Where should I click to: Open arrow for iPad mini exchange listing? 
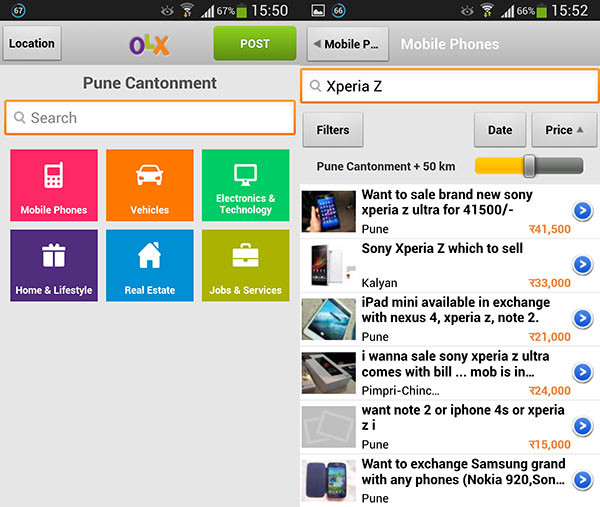coord(583,318)
